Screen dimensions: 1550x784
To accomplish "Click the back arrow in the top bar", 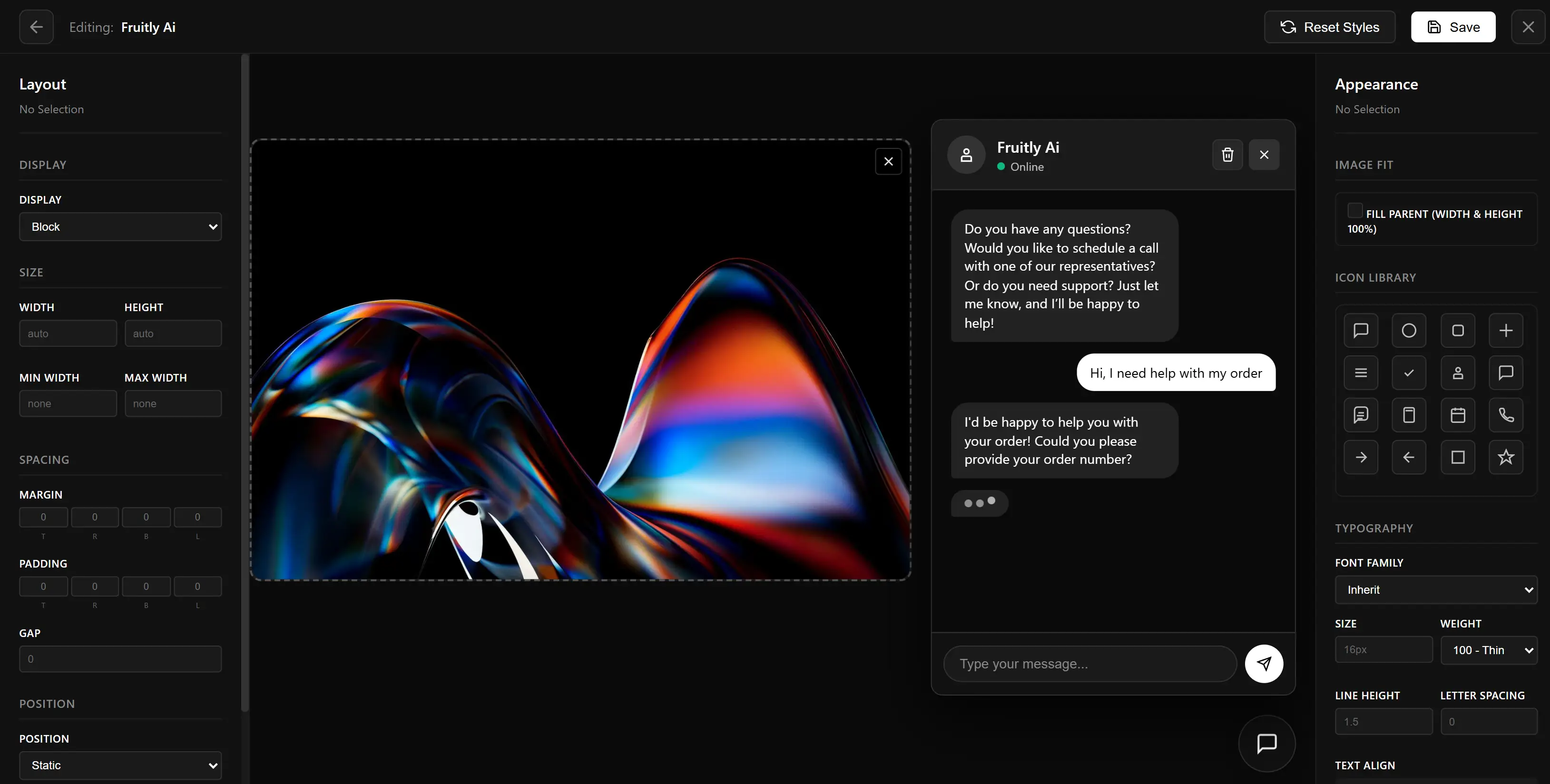I will (36, 27).
